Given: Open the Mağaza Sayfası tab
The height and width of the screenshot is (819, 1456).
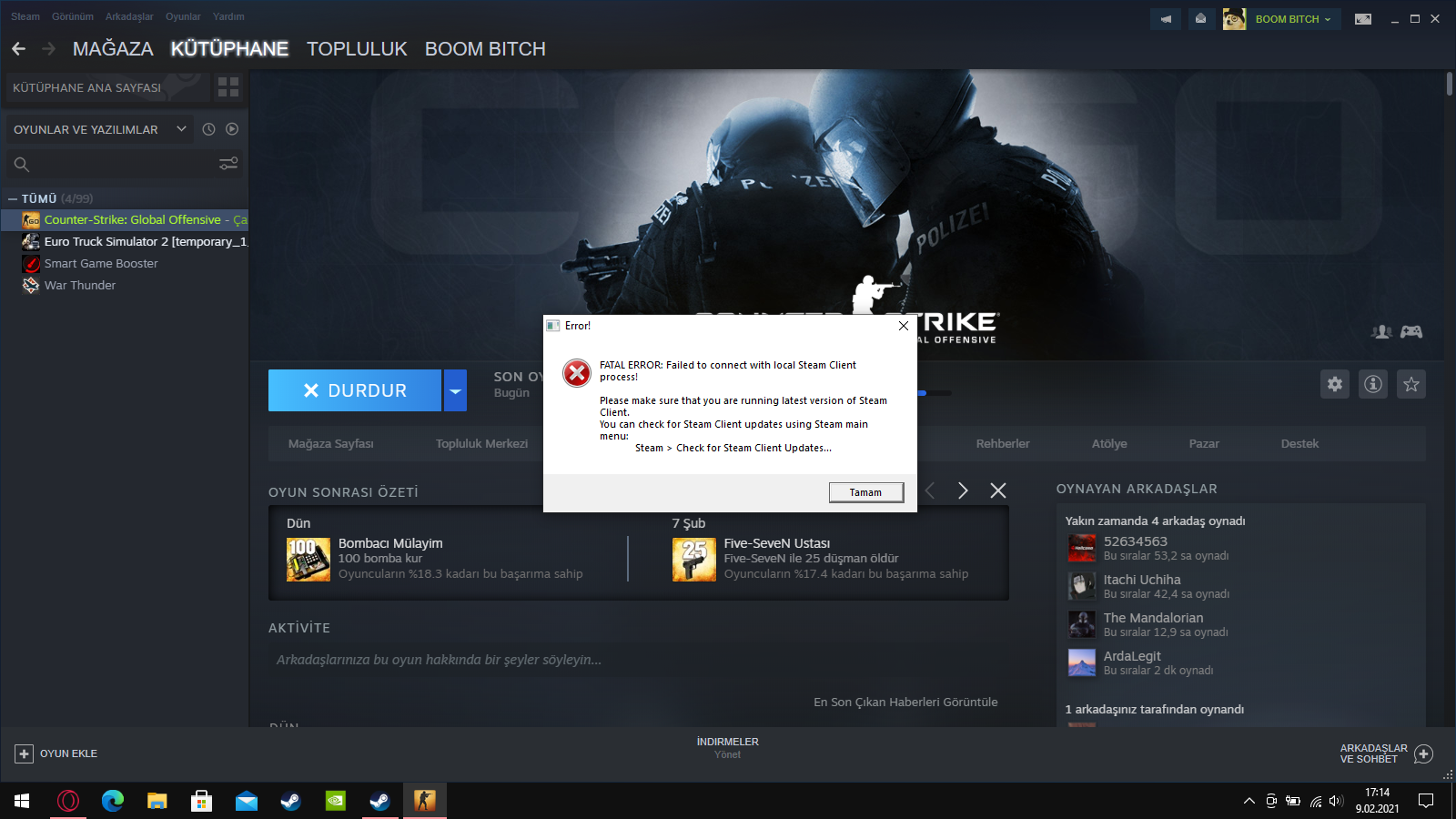Looking at the screenshot, I should tap(331, 444).
